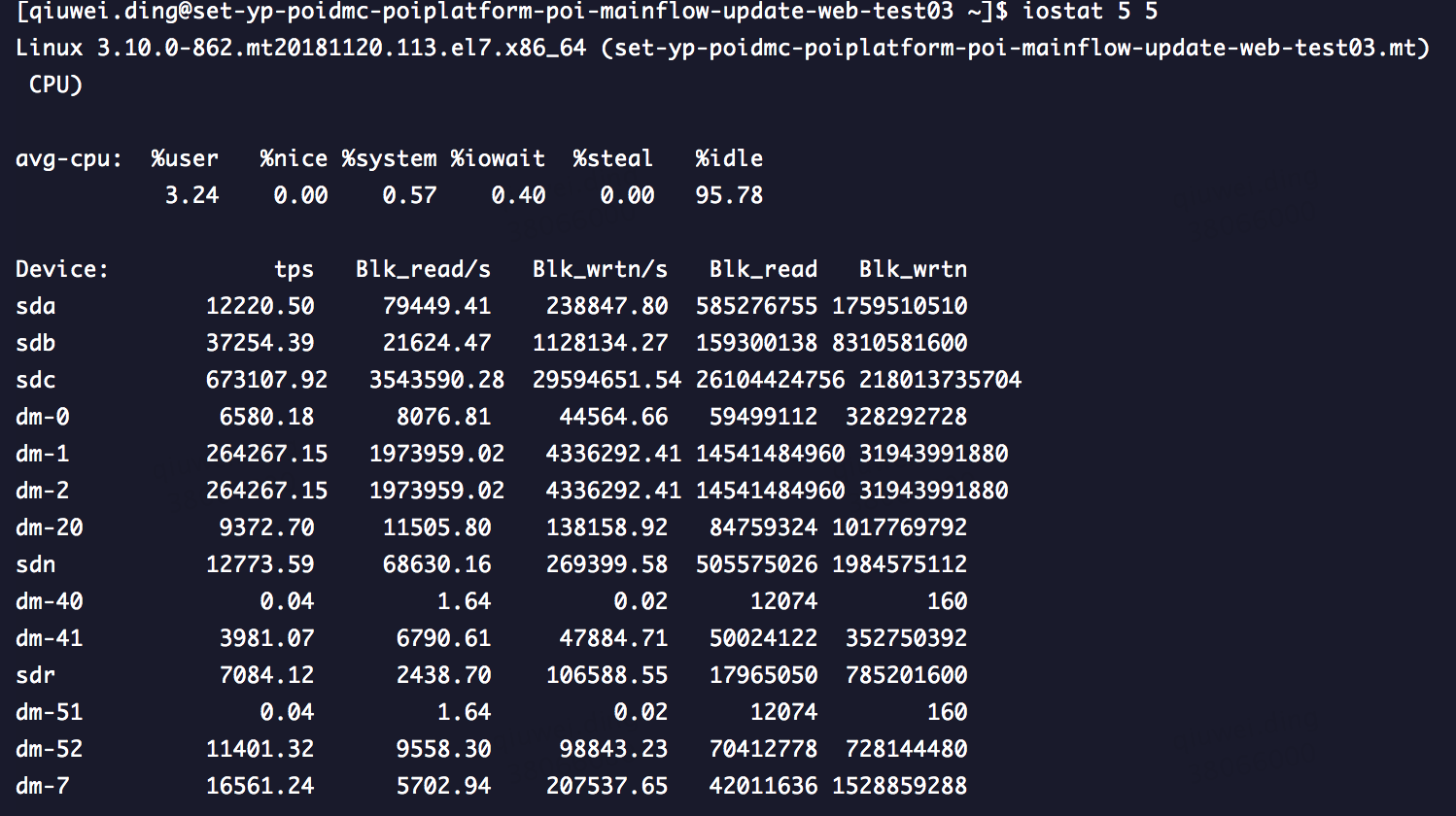Click the %idle value 95.78
Screen dimensions: 1456x816
click(729, 195)
